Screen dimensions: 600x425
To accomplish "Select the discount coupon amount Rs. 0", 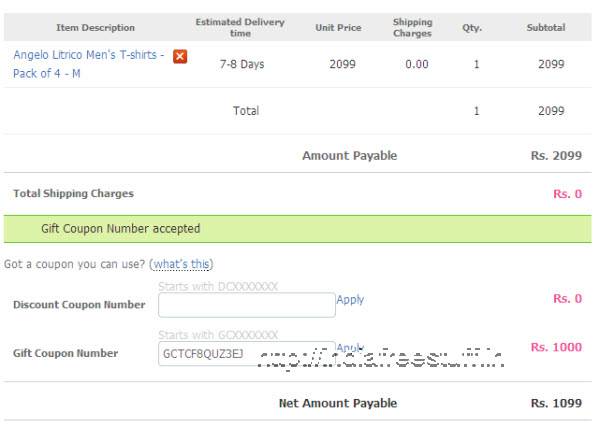I will 567,299.
